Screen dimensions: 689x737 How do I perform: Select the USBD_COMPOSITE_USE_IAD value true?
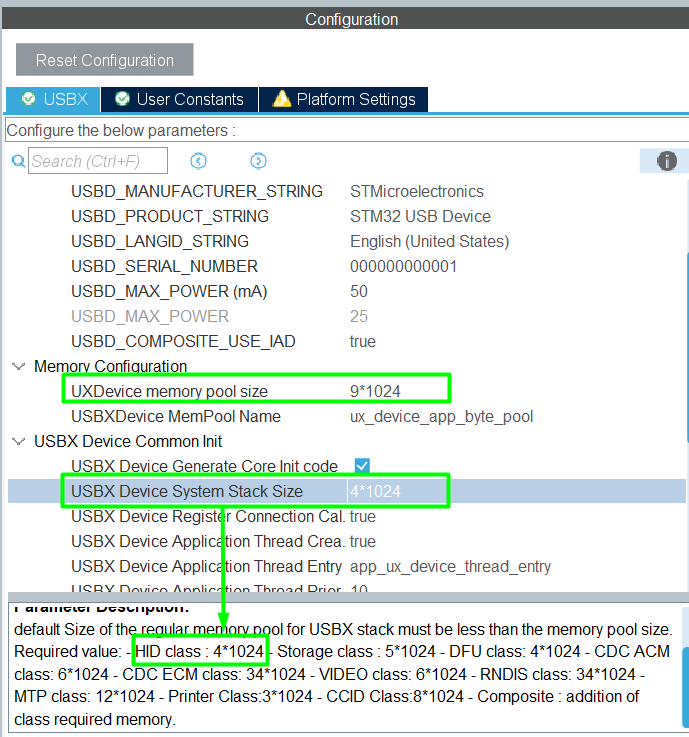[363, 341]
